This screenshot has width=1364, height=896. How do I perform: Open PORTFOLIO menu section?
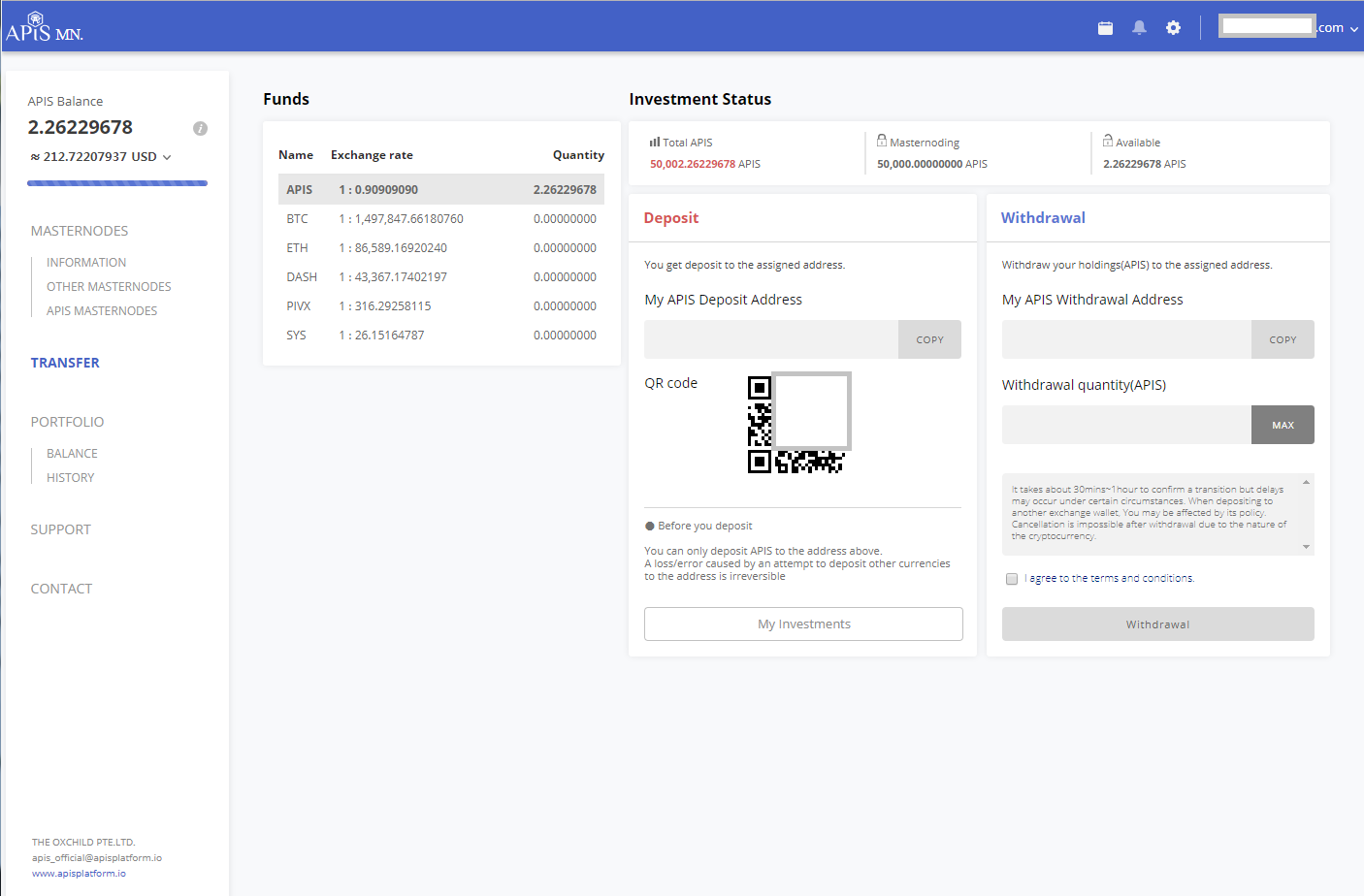(67, 422)
